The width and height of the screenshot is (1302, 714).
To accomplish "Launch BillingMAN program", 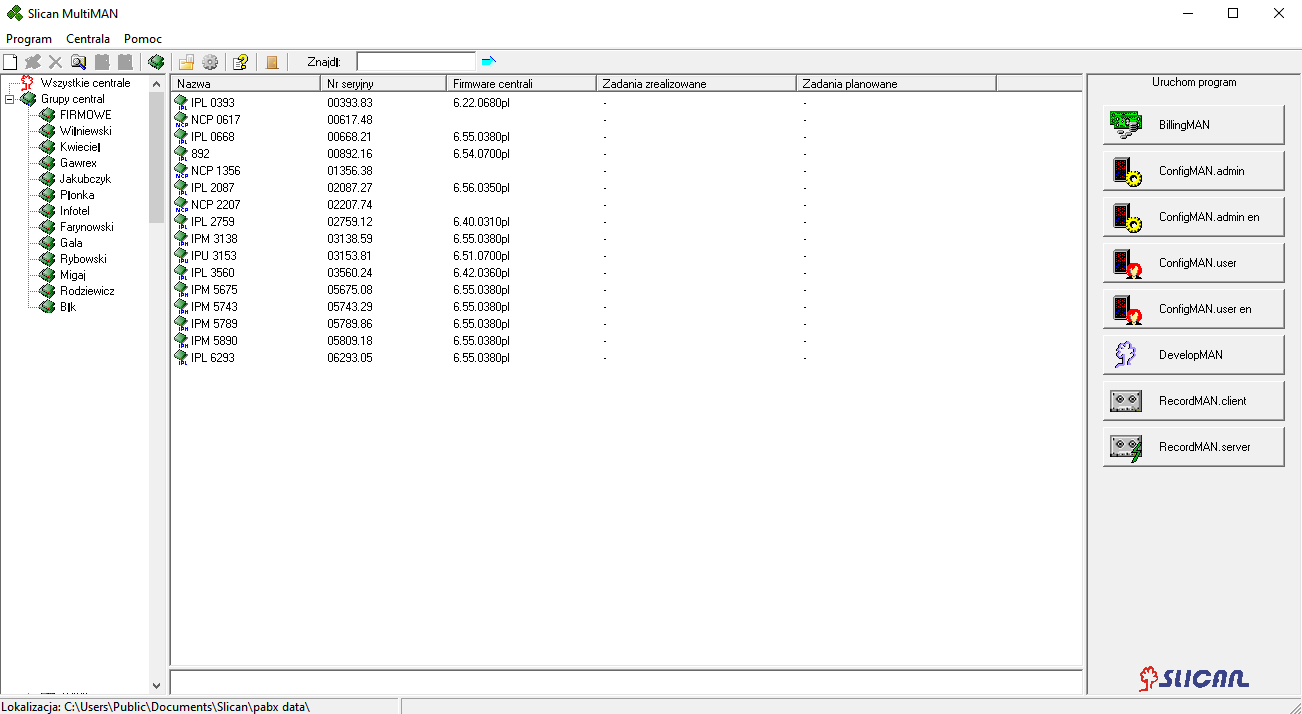I will 1194,125.
